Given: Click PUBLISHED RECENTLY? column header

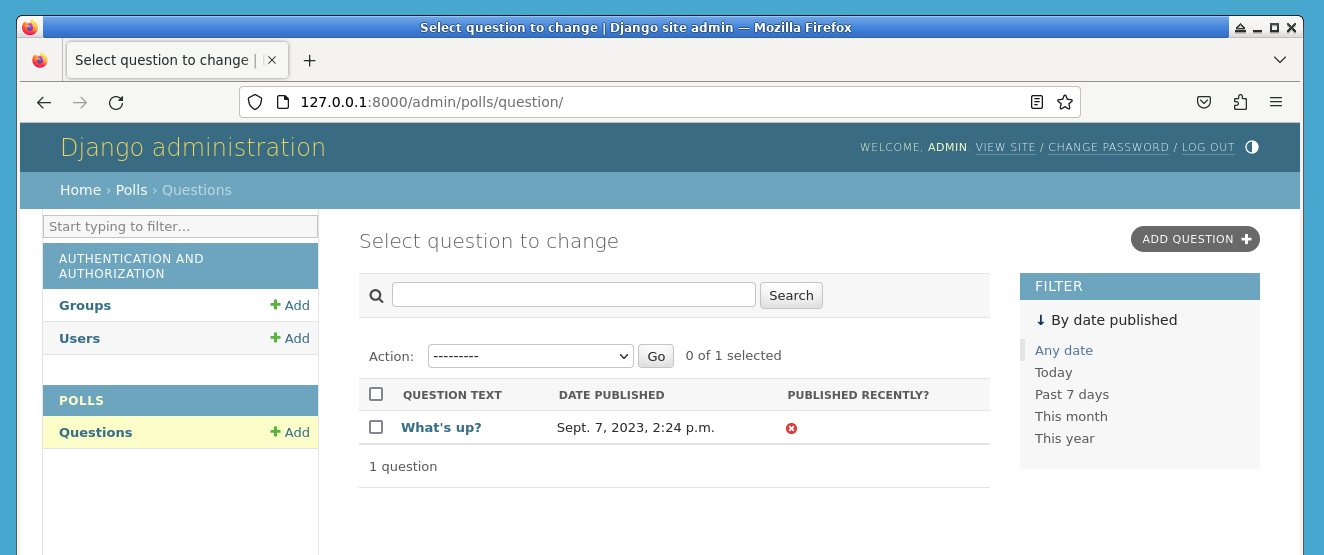Looking at the screenshot, I should [858, 395].
